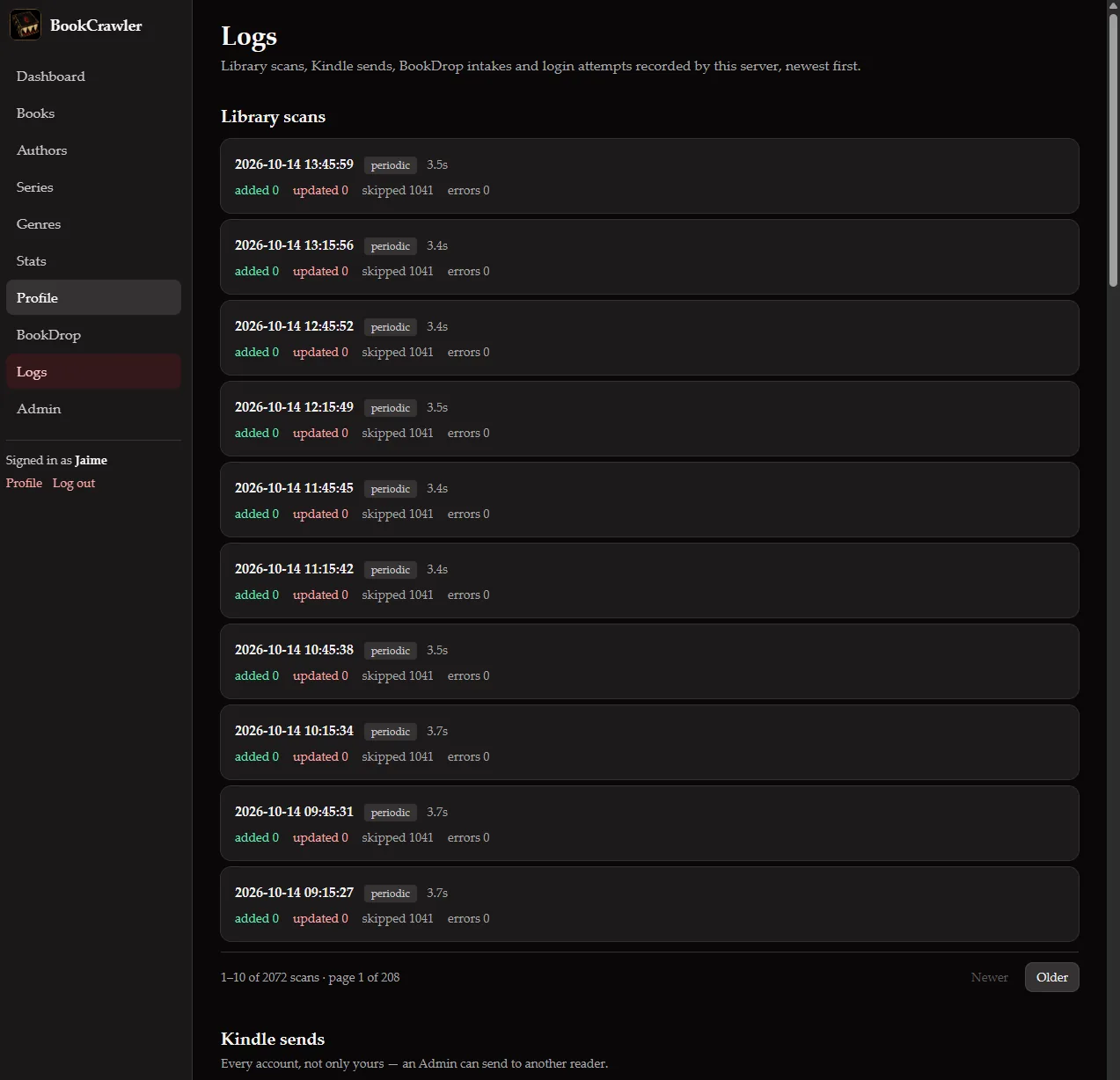Viewport: 1120px width, 1080px height.
Task: Click the 3.7s duration of the 10:15:34 scan
Action: tap(437, 731)
